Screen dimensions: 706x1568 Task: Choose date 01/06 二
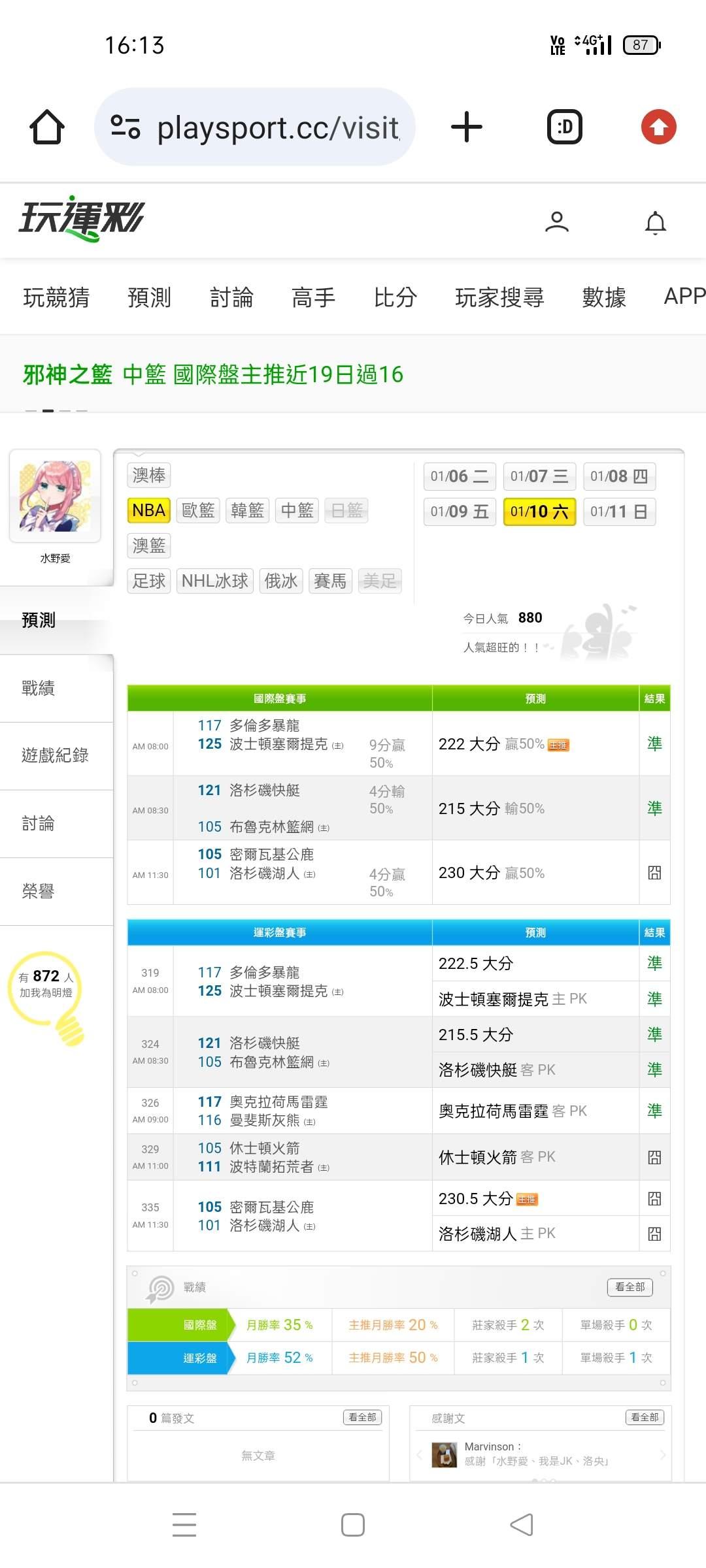(460, 476)
